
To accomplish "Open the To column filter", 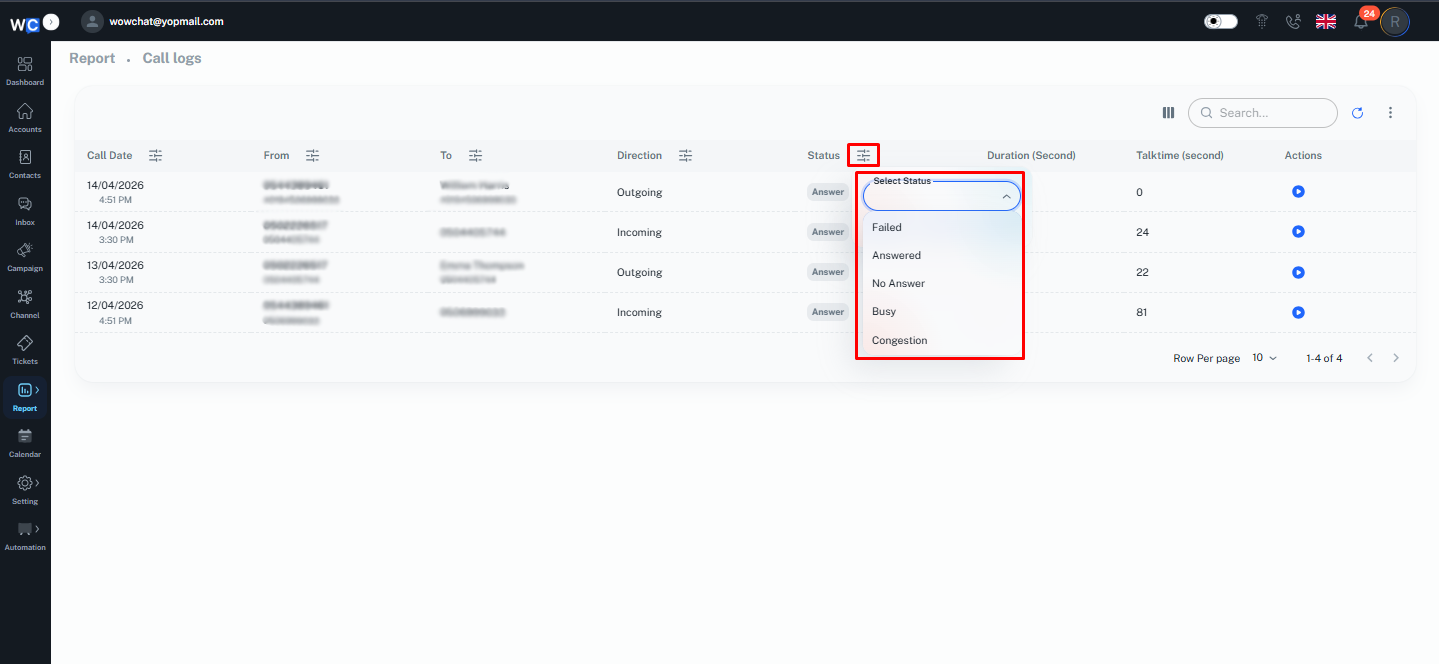I will (475, 155).
